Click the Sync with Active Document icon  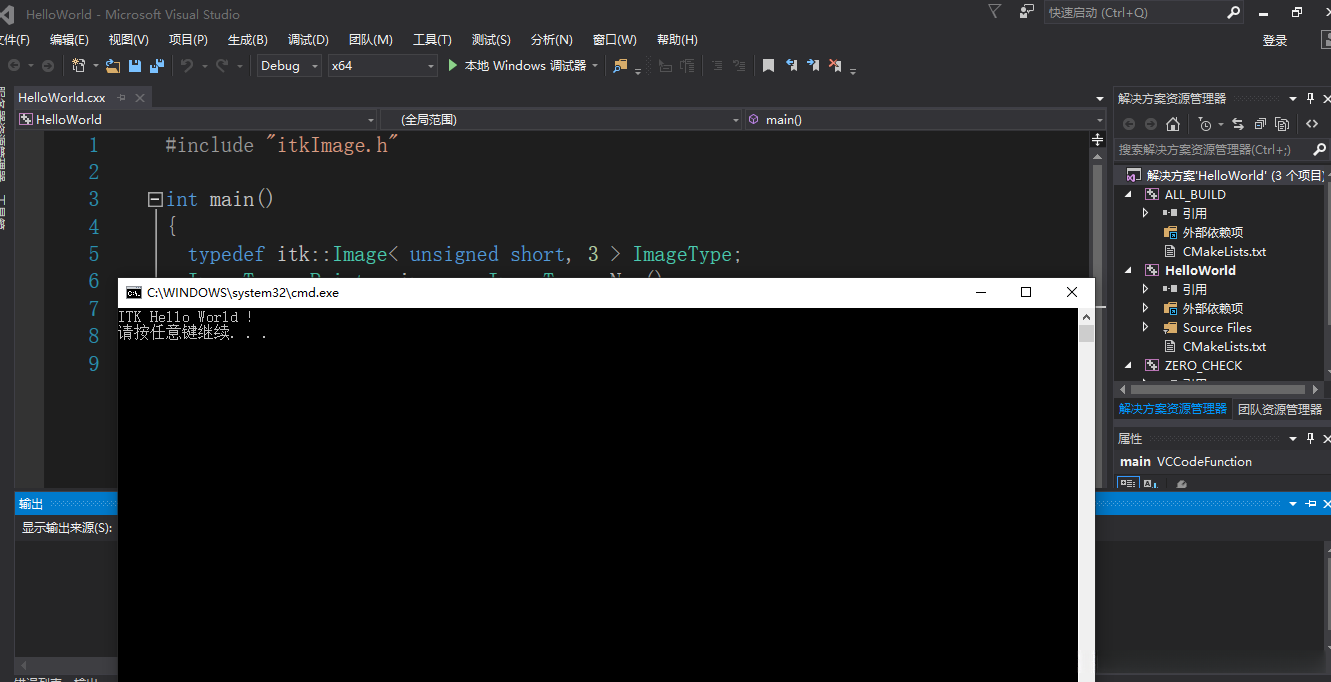click(1237, 124)
